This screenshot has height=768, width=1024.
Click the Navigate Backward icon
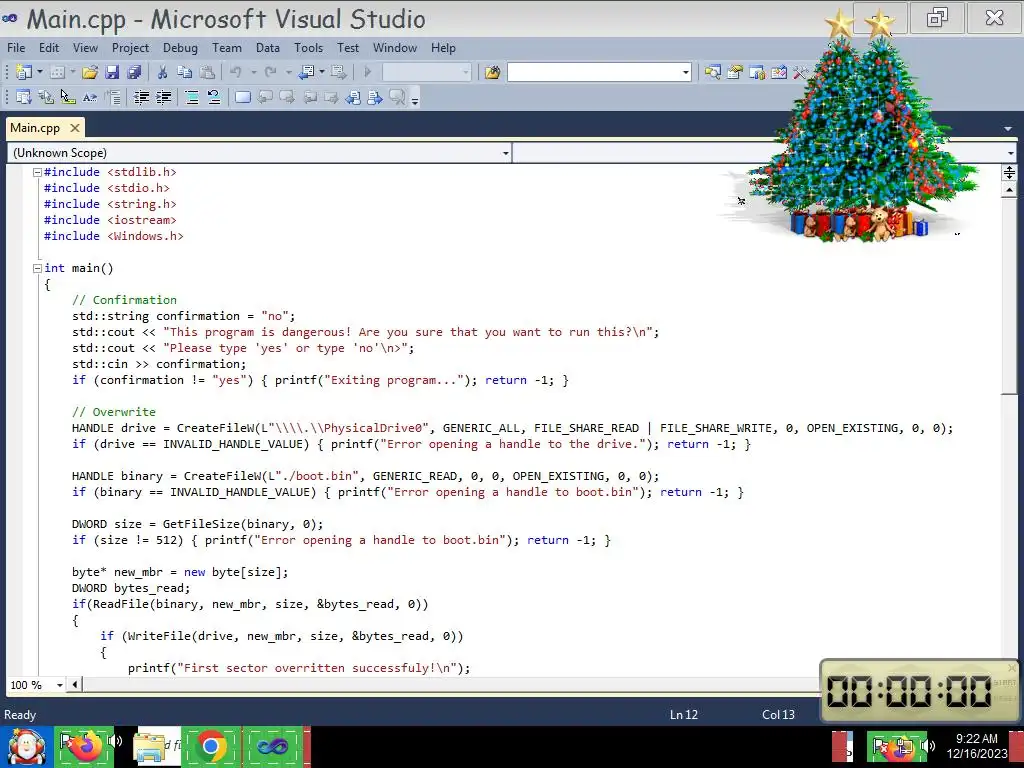[306, 72]
